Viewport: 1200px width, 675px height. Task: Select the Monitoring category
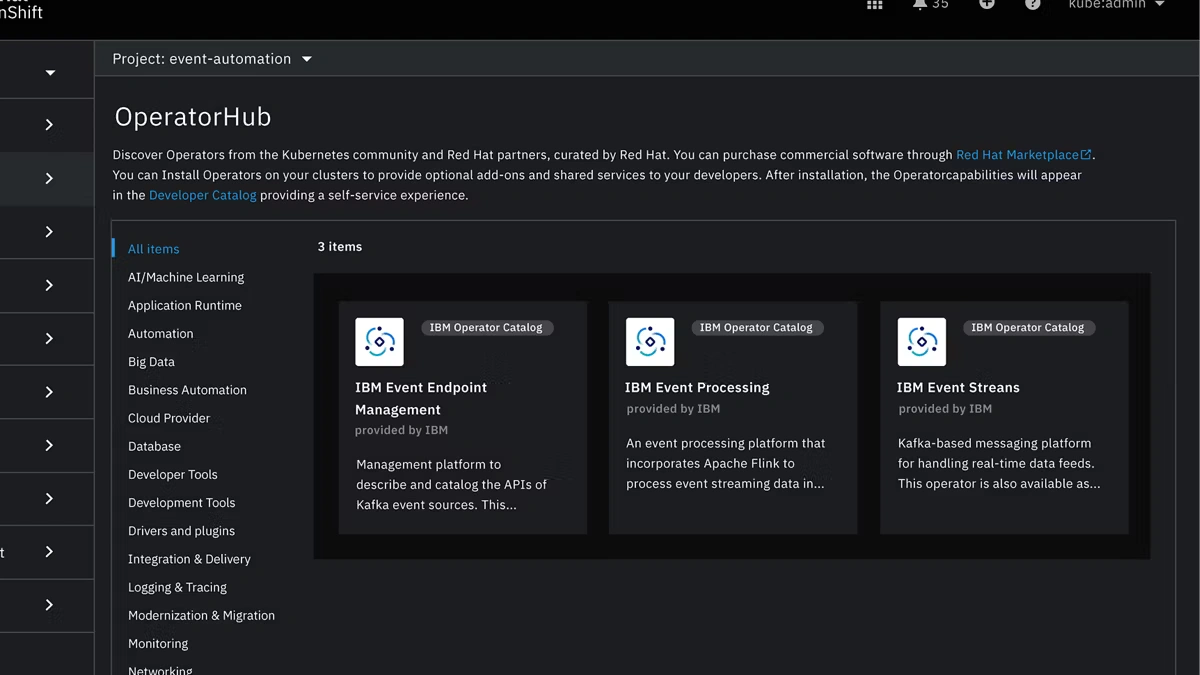click(158, 643)
